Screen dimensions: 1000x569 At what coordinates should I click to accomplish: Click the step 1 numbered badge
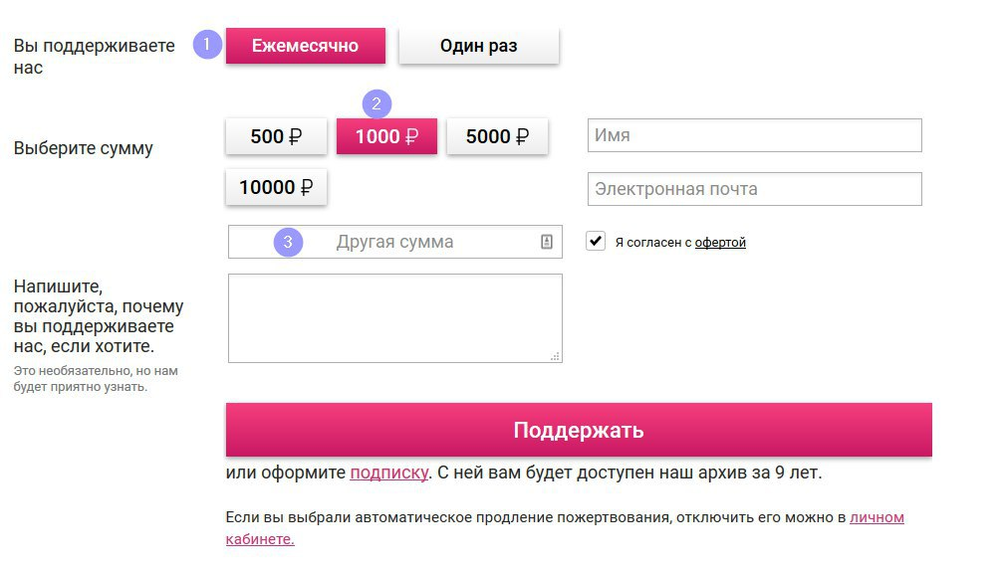pyautogui.click(x=207, y=45)
